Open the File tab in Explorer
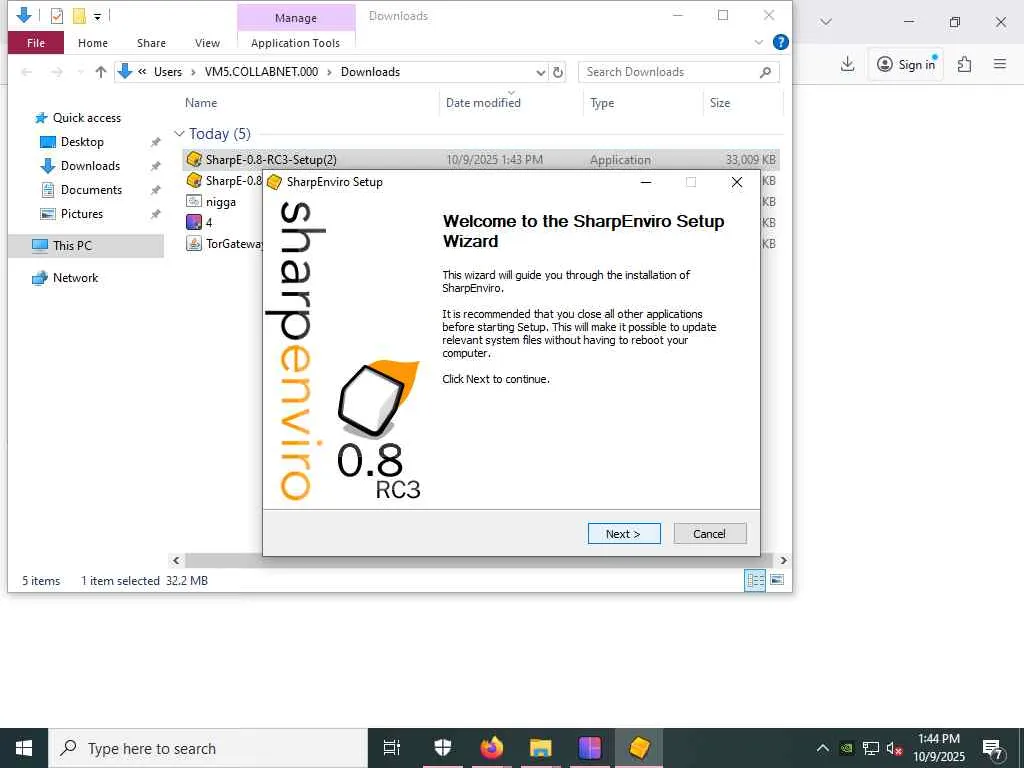1024x768 pixels. pyautogui.click(x=36, y=43)
